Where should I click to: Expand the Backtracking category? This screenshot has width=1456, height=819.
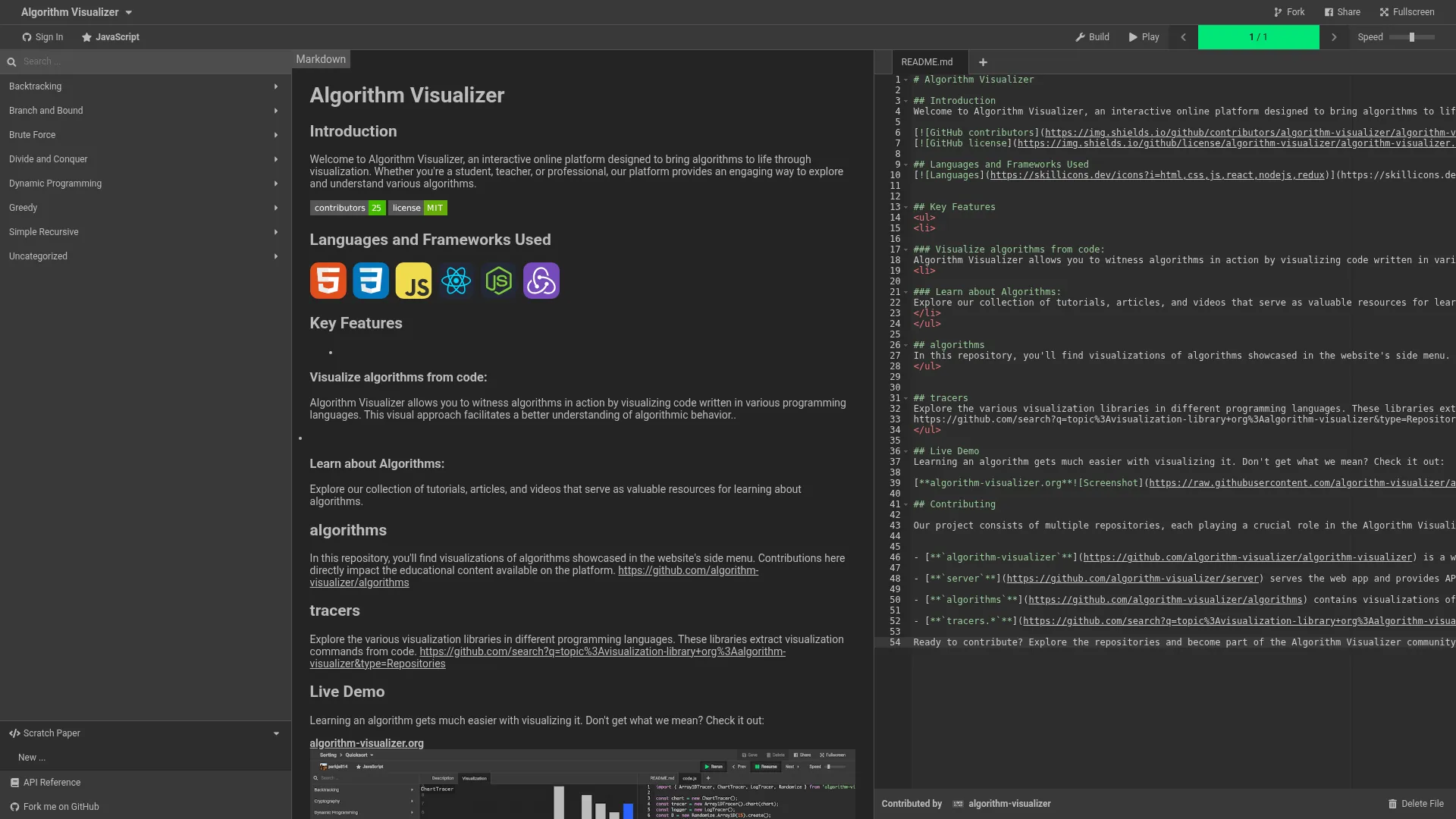click(x=146, y=86)
